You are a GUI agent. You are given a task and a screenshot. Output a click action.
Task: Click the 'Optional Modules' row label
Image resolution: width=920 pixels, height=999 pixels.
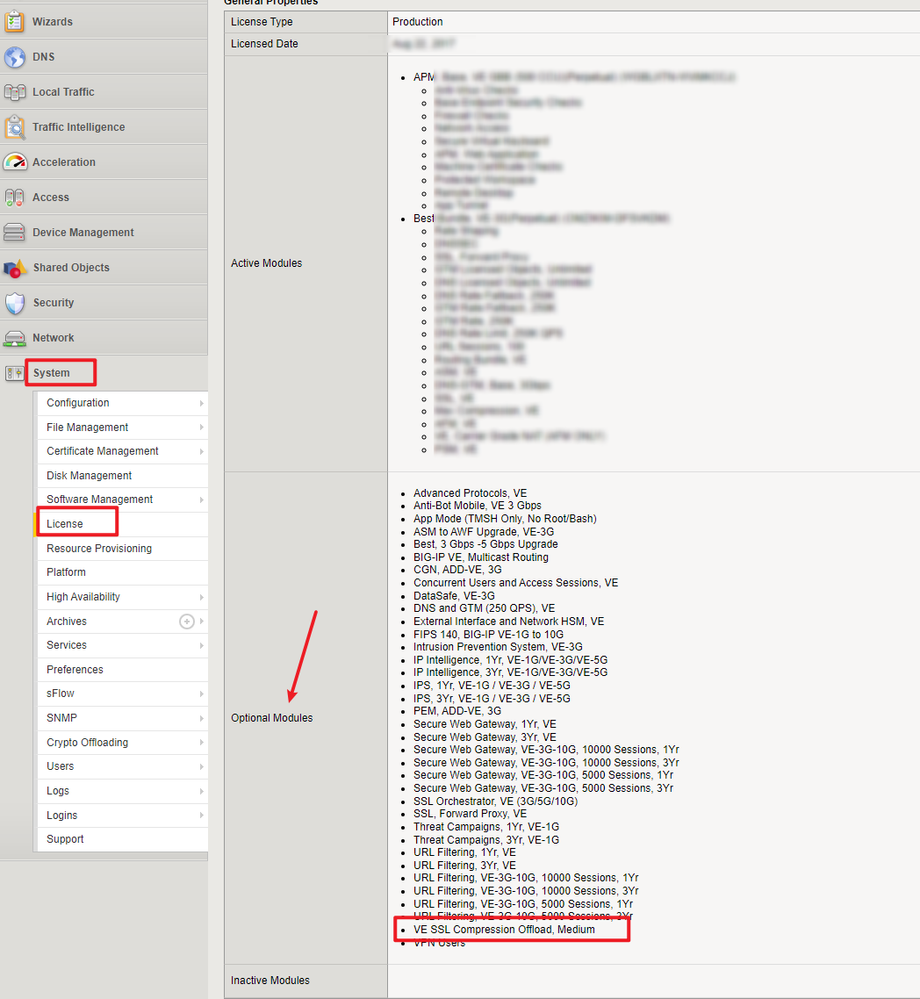(x=272, y=718)
